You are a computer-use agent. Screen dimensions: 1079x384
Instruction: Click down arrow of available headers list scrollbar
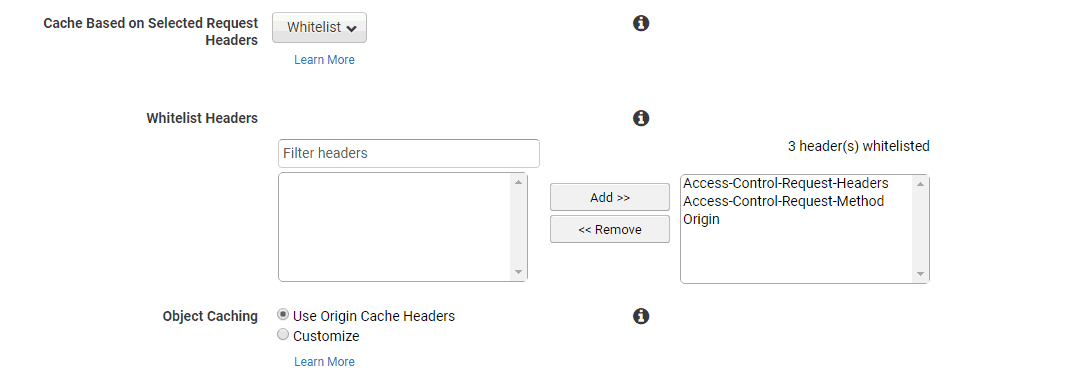[519, 273]
